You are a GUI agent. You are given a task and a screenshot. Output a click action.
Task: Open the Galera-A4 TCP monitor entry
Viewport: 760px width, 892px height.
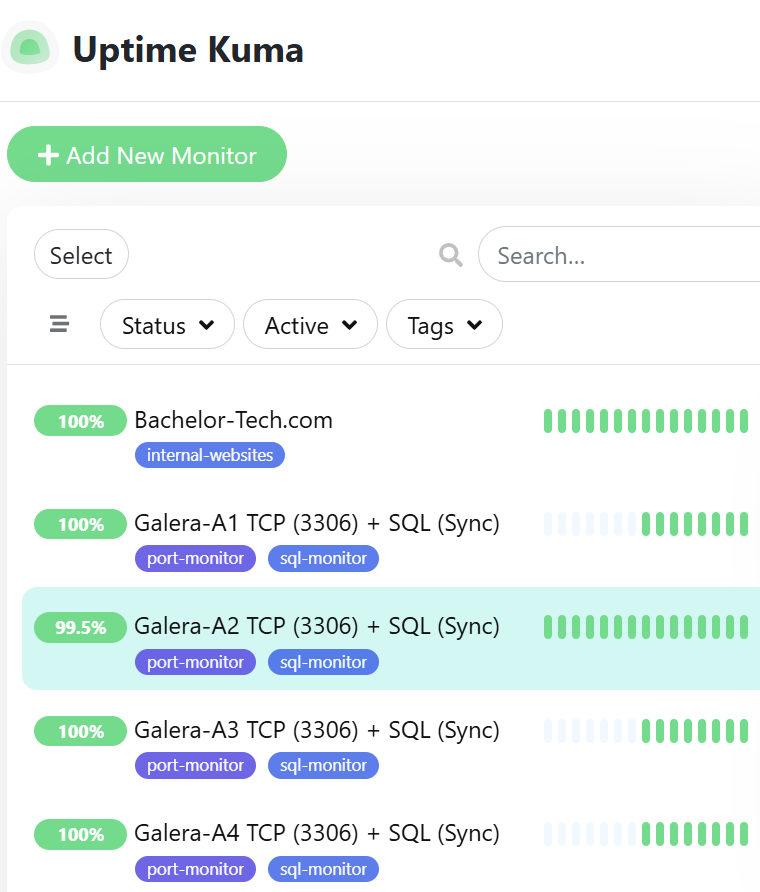coord(317,833)
